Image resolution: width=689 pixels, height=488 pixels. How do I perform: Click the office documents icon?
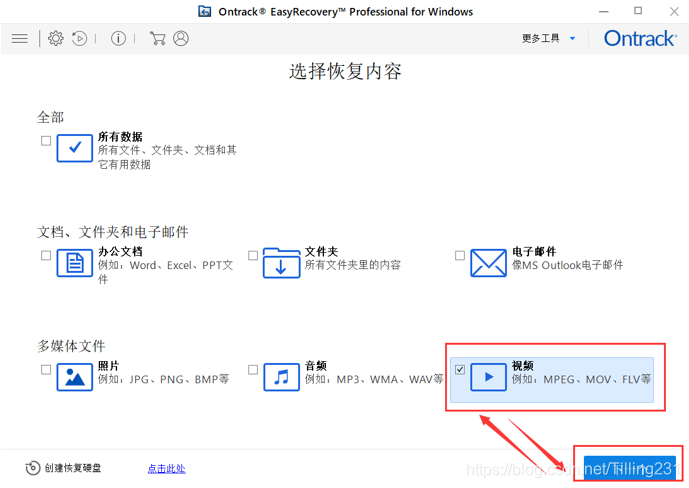point(75,263)
